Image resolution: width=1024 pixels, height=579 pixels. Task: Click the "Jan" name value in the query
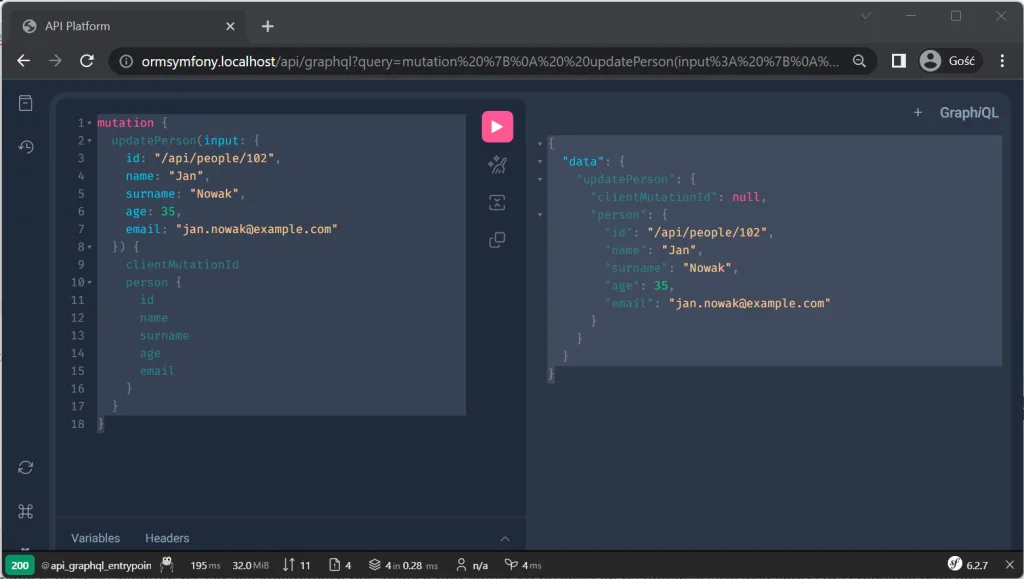point(186,176)
